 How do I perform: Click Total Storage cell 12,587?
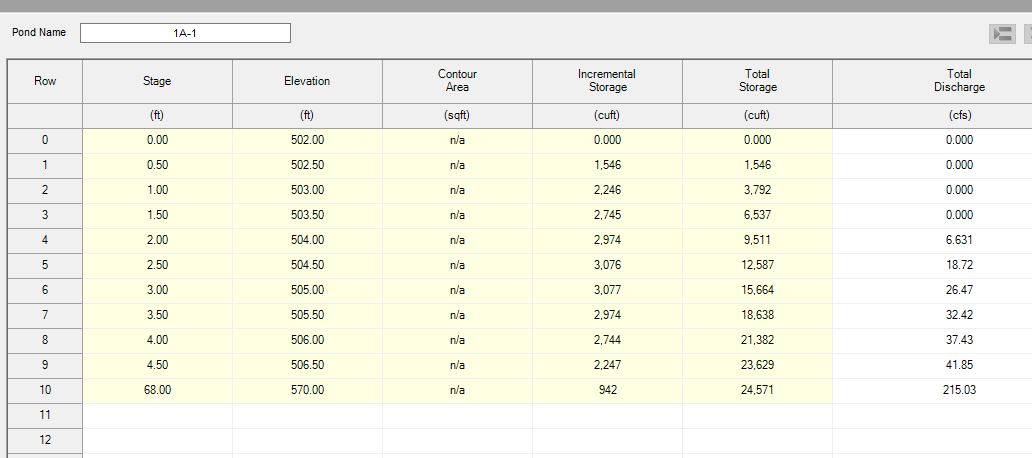pyautogui.click(x=758, y=265)
